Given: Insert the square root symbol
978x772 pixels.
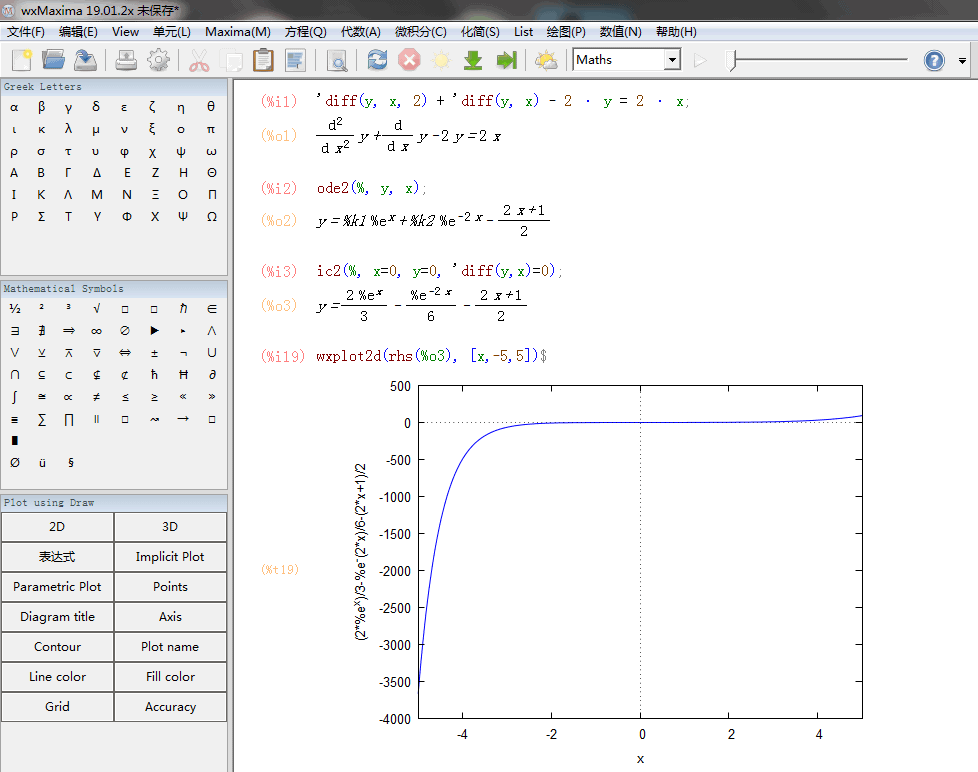Looking at the screenshot, I should (x=96, y=308).
